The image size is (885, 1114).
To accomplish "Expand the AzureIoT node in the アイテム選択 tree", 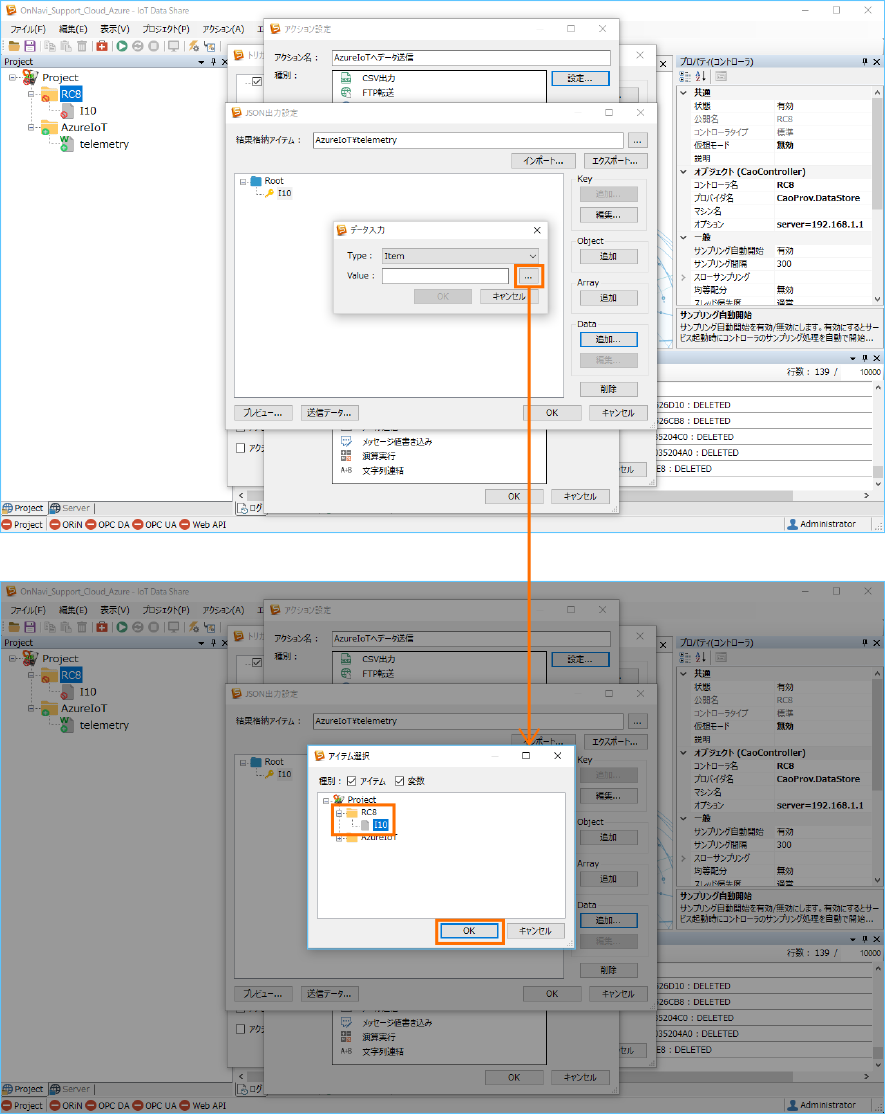I will pyautogui.click(x=339, y=837).
